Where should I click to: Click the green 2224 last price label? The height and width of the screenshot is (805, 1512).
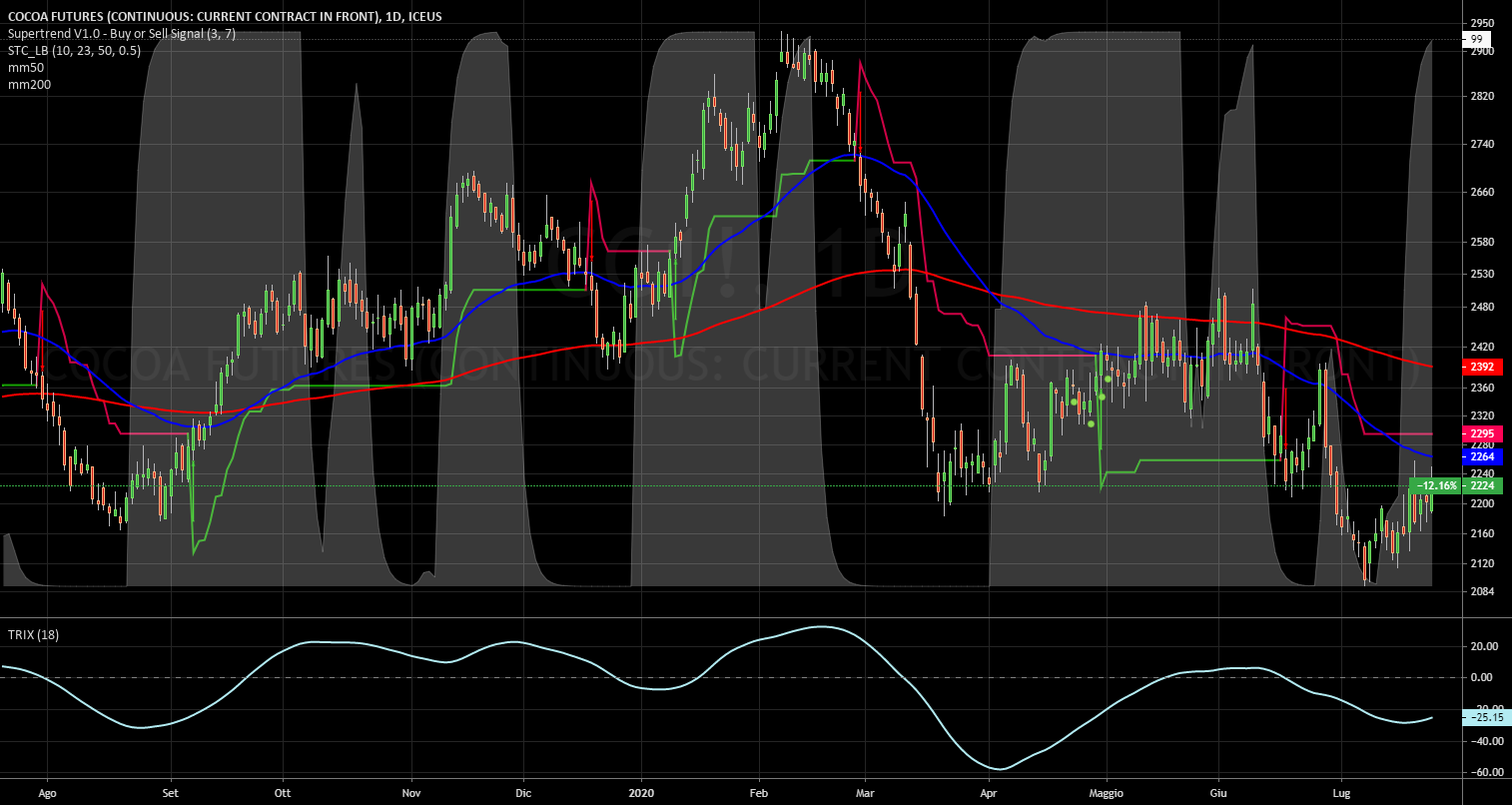(1483, 485)
